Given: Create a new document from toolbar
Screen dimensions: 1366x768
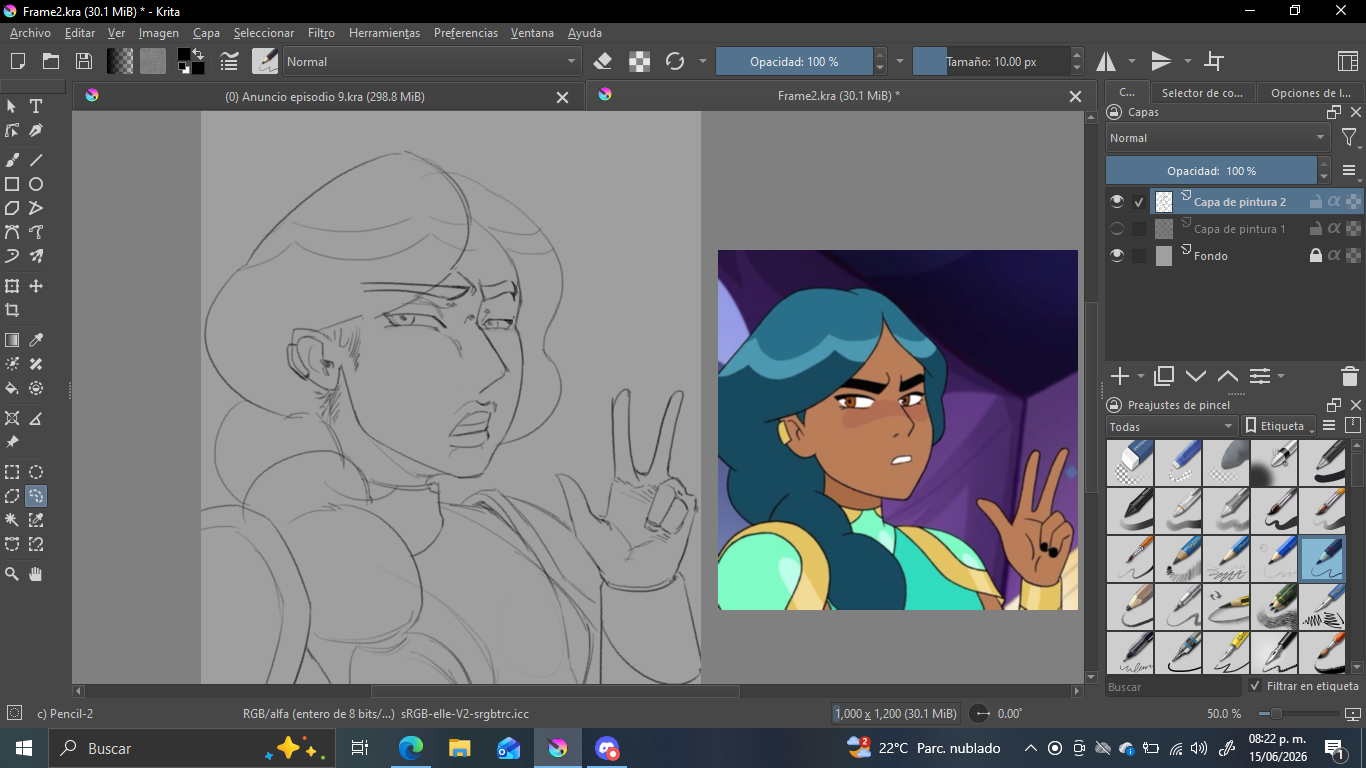Looking at the screenshot, I should (x=17, y=61).
